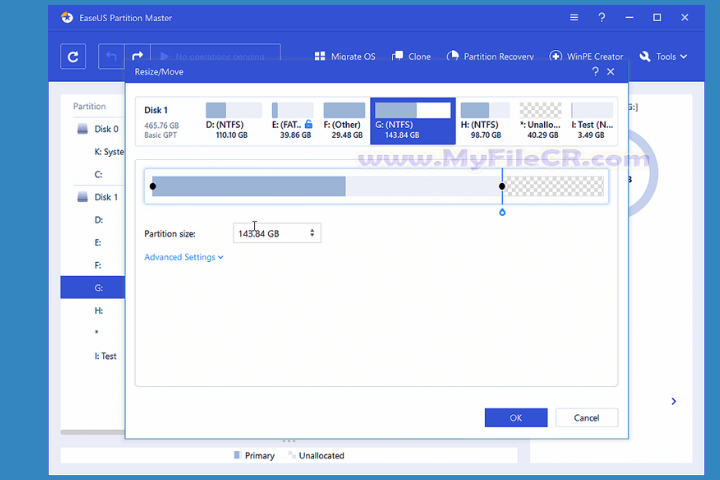Click the right chevron arrow in the right panel

674,401
